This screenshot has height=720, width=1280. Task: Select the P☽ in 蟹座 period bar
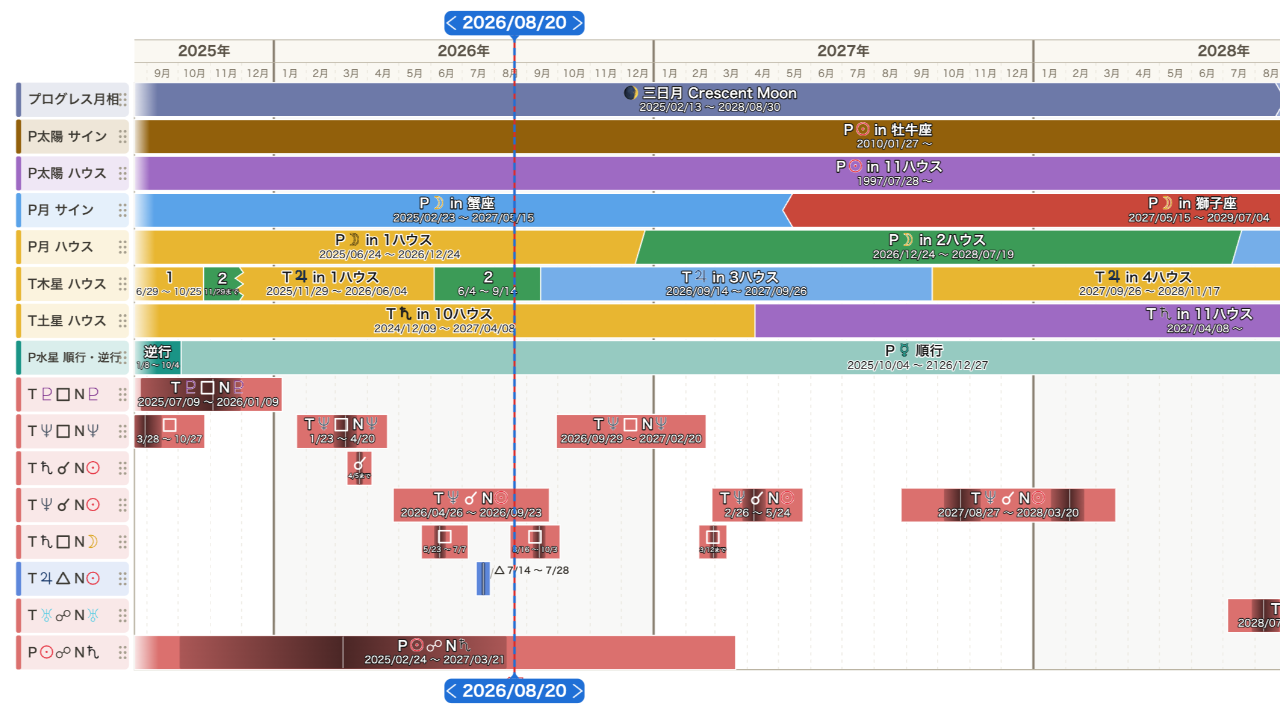click(x=462, y=210)
